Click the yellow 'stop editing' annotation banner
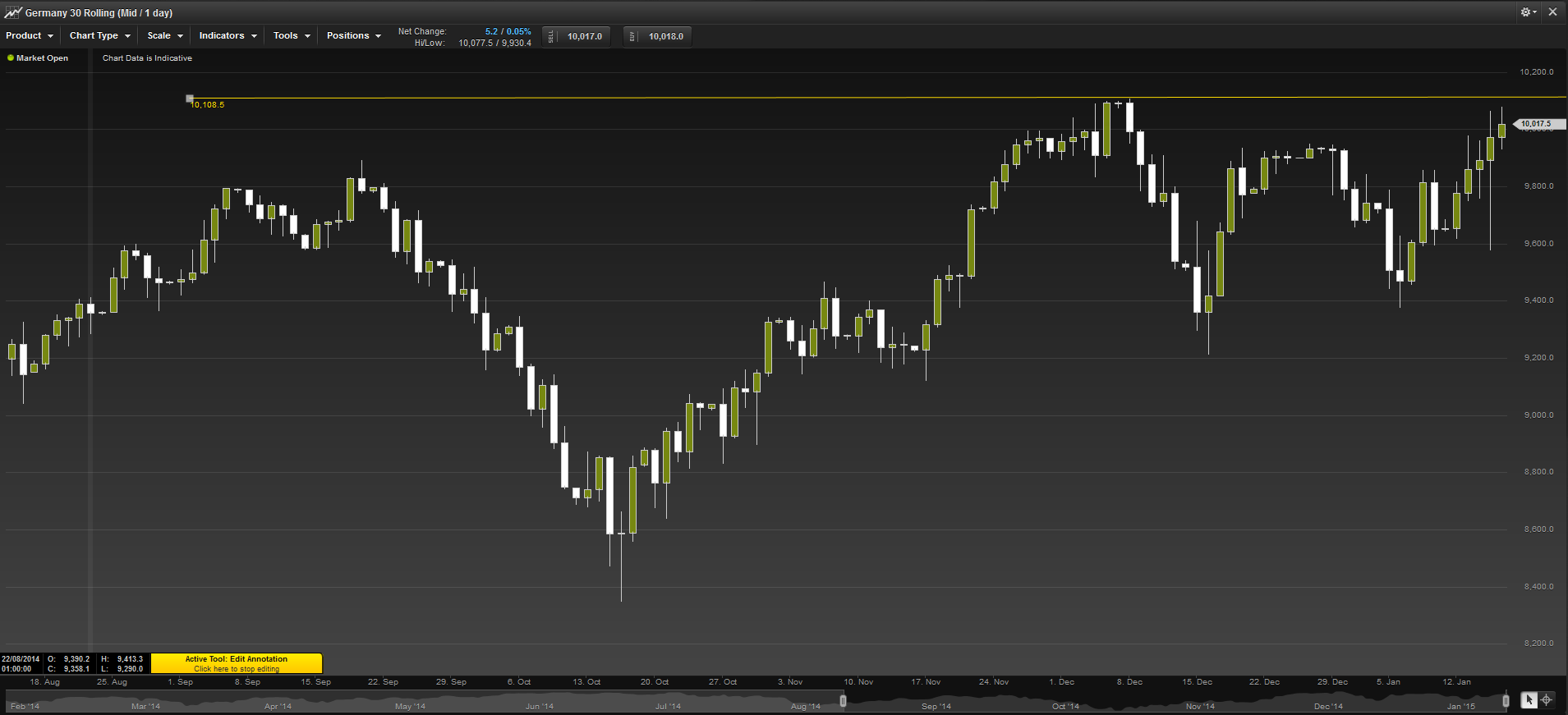1568x715 pixels. pyautogui.click(x=237, y=663)
